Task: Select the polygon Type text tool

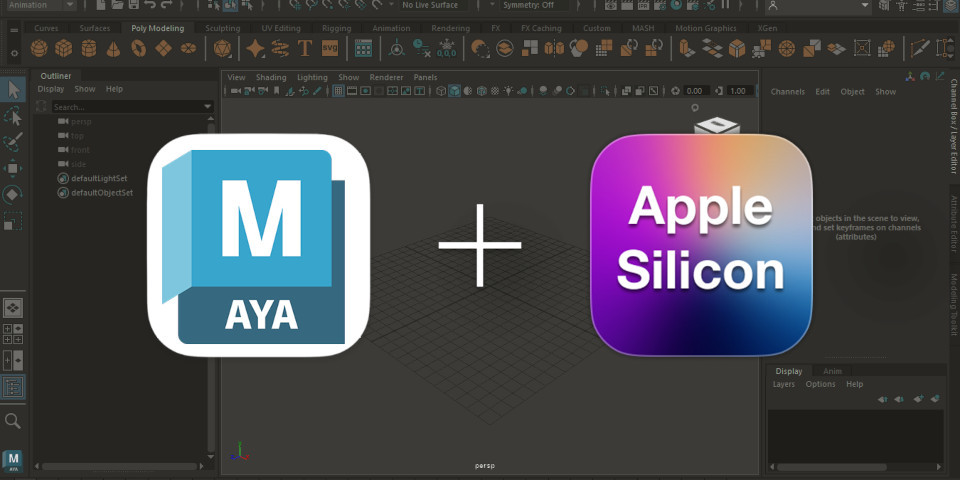Action: [x=305, y=48]
